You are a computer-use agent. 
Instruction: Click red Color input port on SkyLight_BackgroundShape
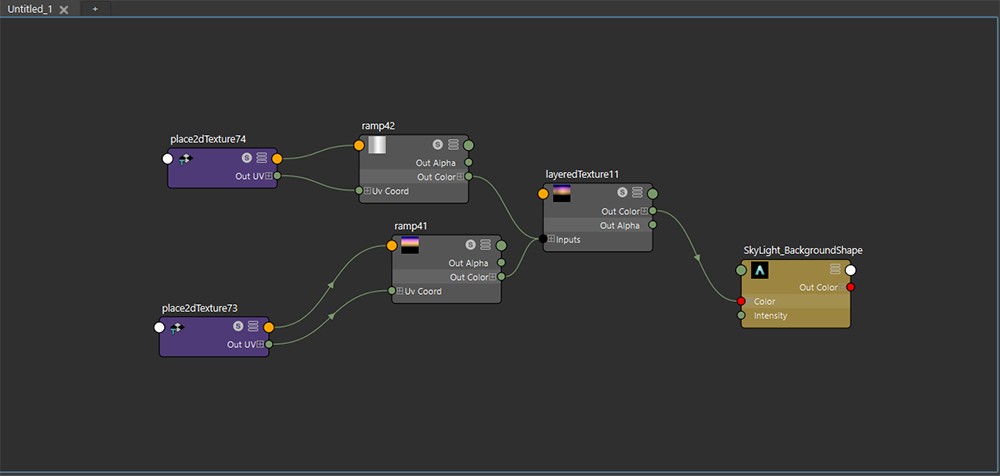coord(741,301)
